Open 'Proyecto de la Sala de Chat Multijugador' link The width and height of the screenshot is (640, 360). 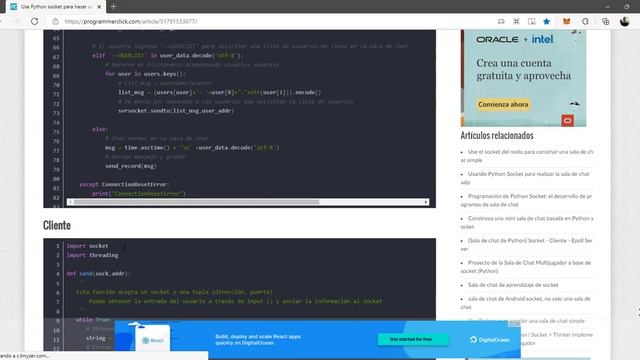[x=526, y=267]
